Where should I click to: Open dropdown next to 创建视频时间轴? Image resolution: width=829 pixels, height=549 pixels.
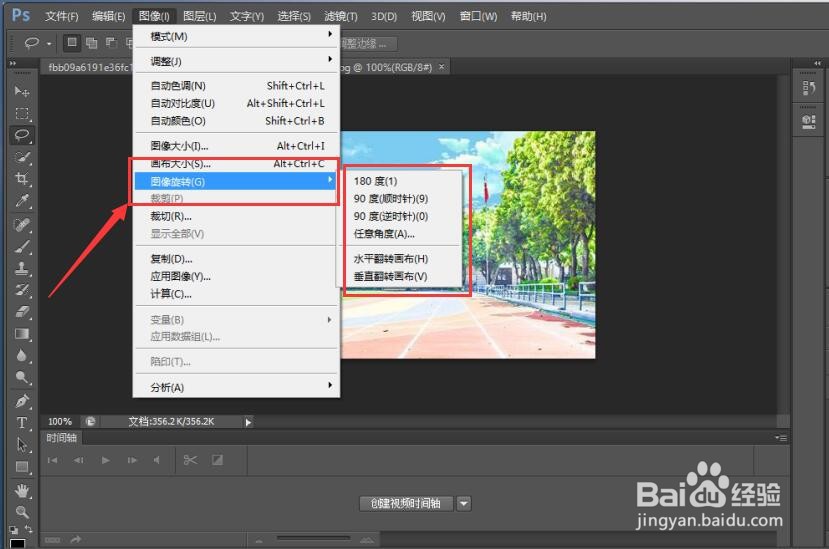(464, 504)
